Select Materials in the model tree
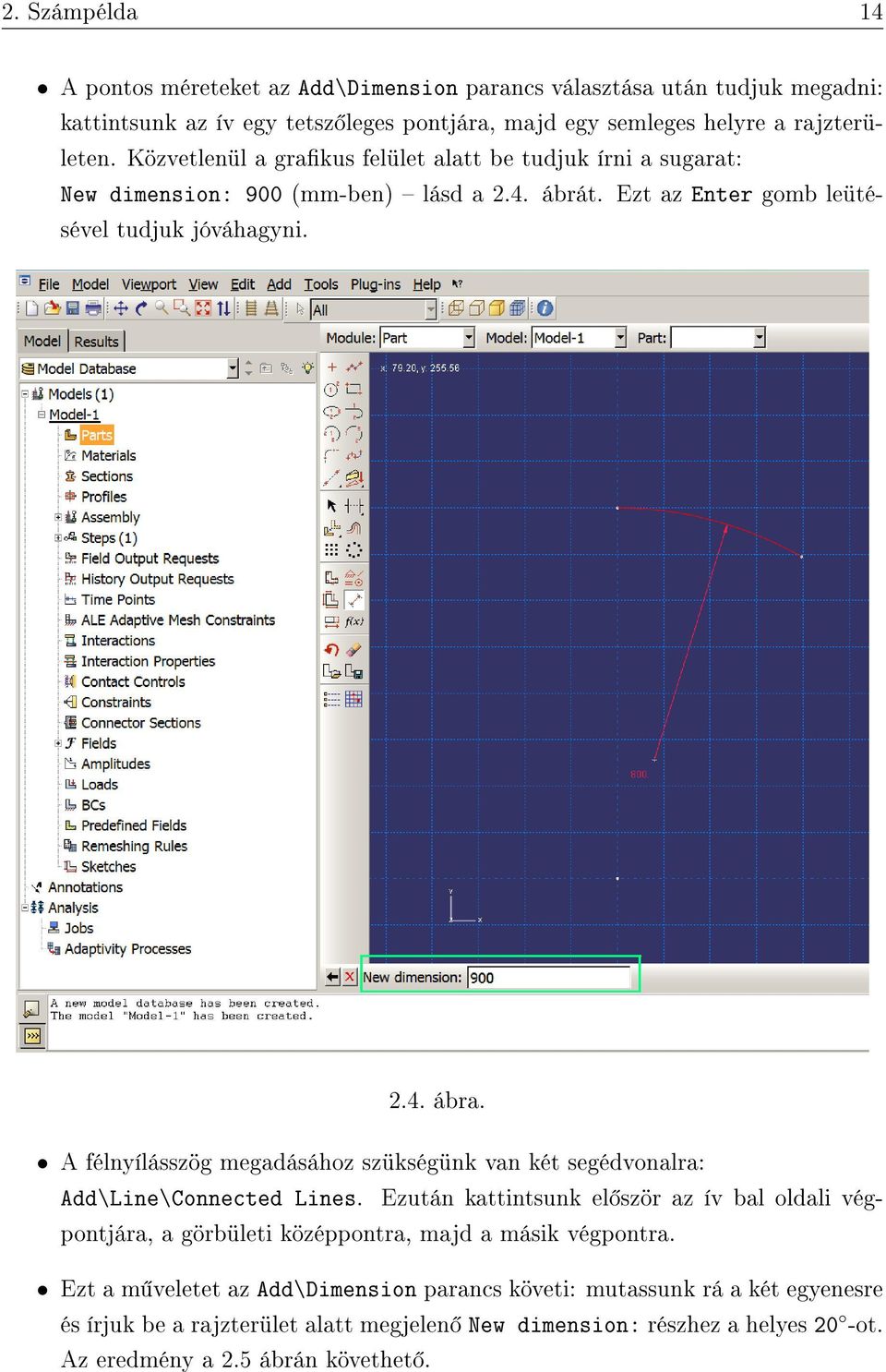This screenshot has height=1372, width=886. (x=108, y=455)
